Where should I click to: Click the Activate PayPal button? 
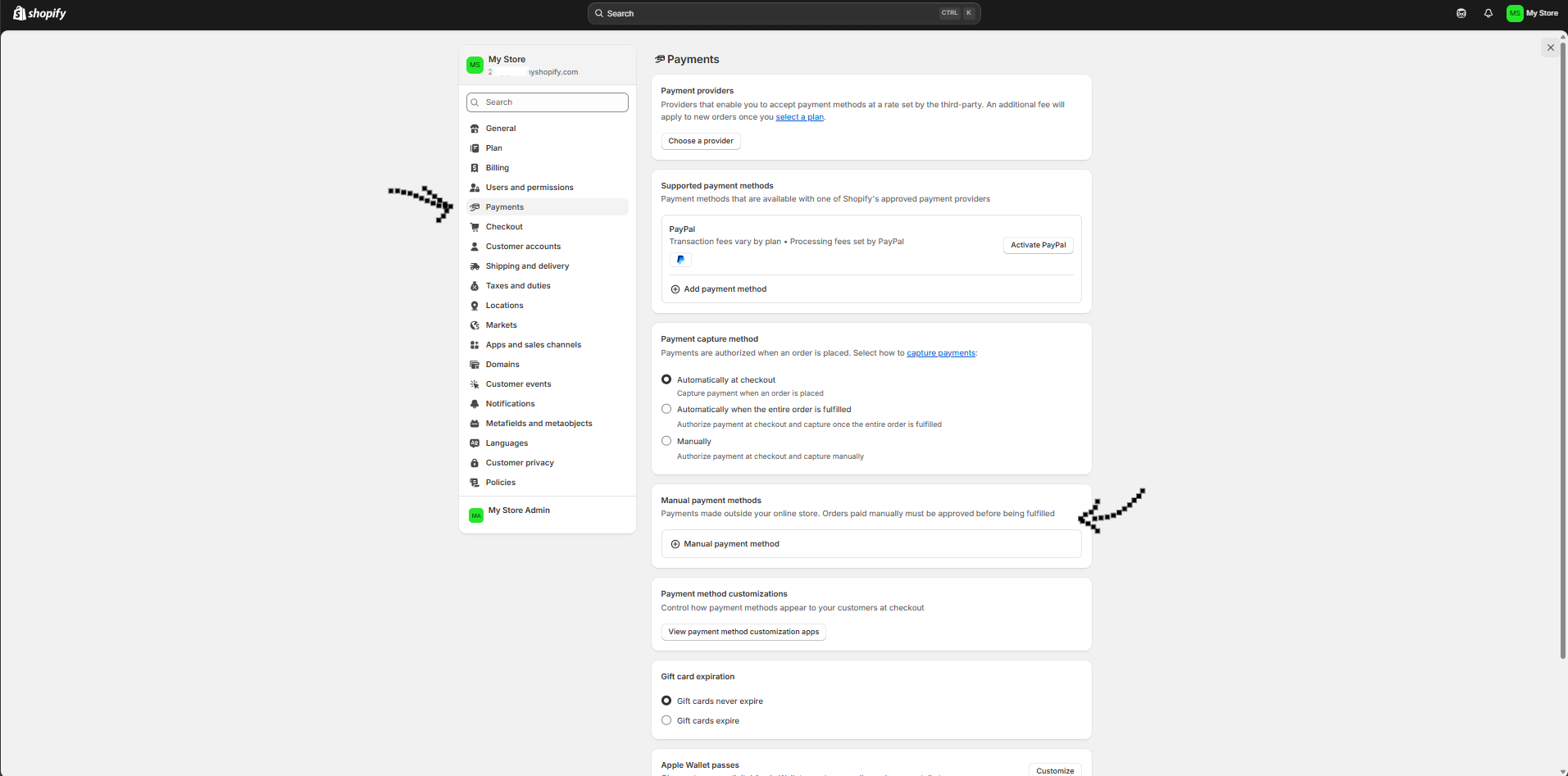(x=1039, y=245)
